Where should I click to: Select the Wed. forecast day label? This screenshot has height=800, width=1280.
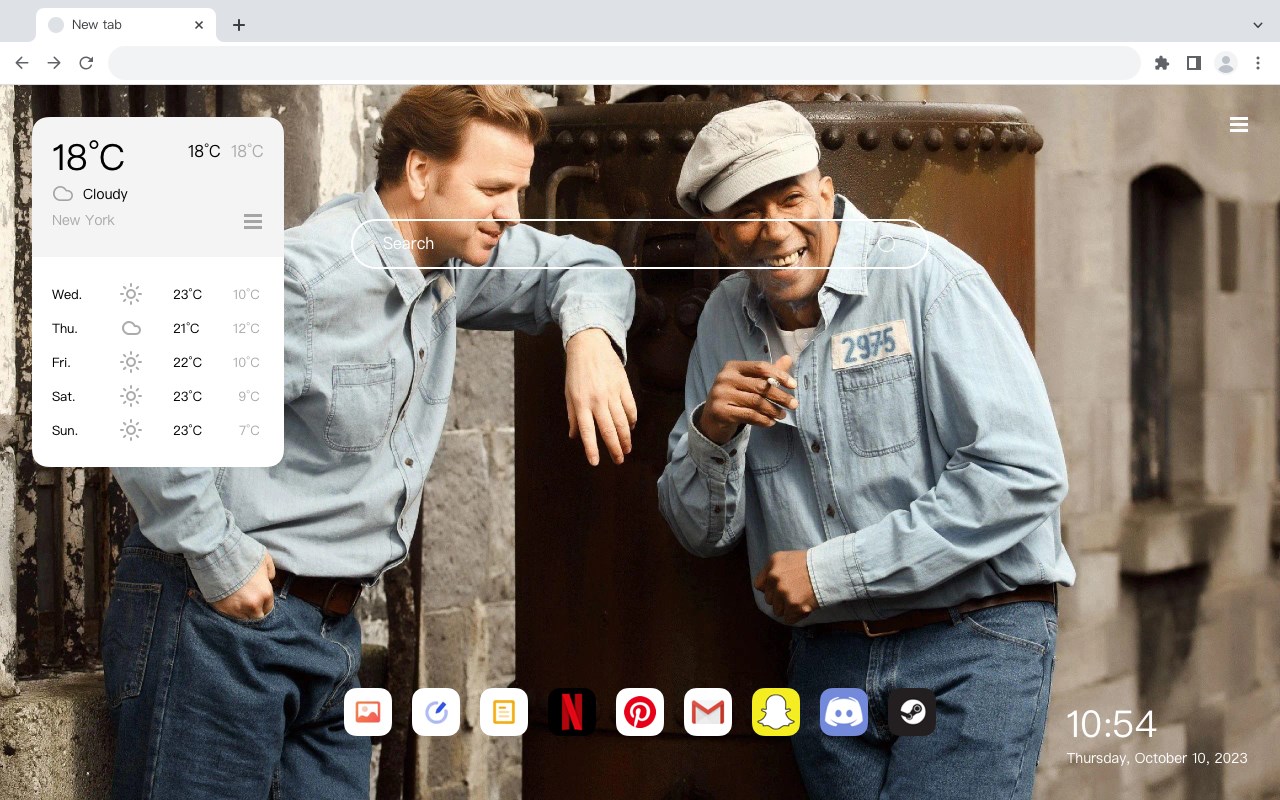67,294
